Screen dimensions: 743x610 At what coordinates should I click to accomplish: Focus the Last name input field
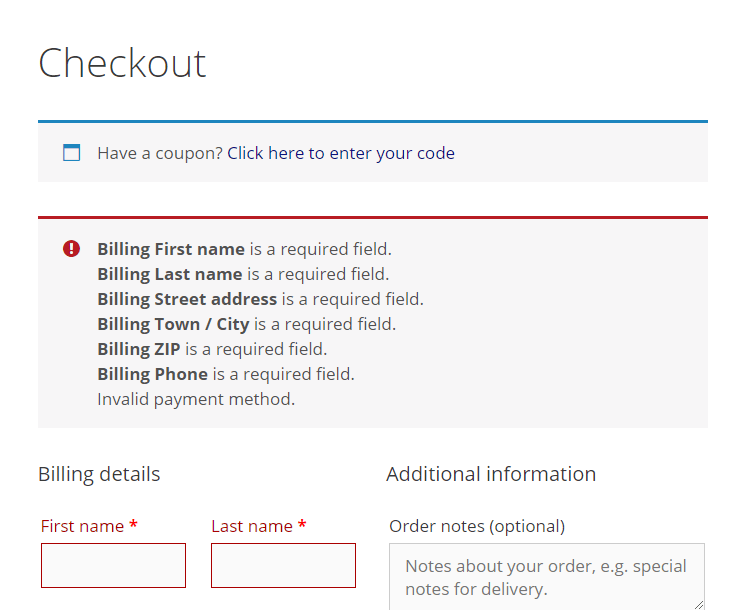pos(283,565)
